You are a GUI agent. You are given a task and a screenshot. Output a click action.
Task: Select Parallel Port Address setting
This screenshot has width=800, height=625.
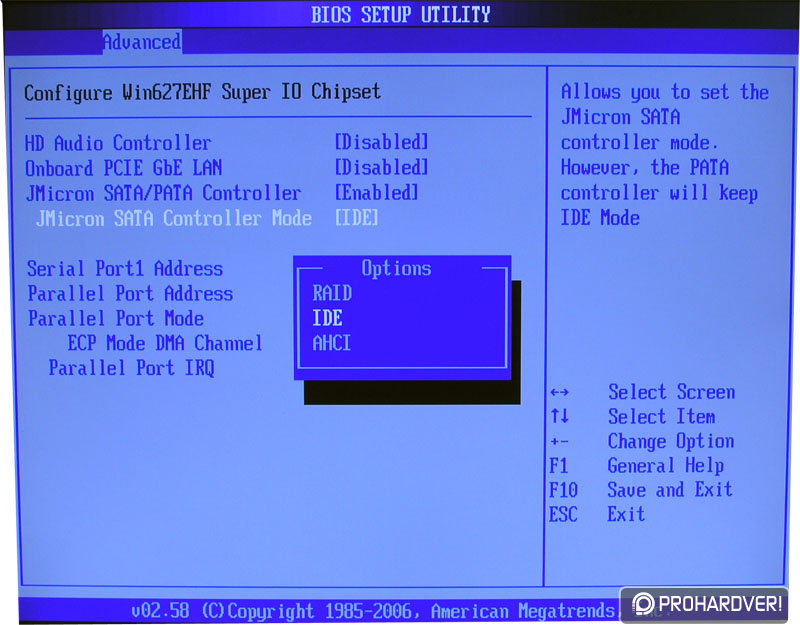(x=130, y=293)
